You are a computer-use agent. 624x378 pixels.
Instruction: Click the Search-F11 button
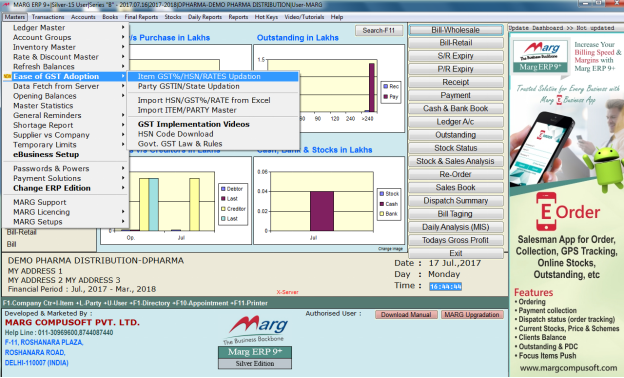click(378, 31)
